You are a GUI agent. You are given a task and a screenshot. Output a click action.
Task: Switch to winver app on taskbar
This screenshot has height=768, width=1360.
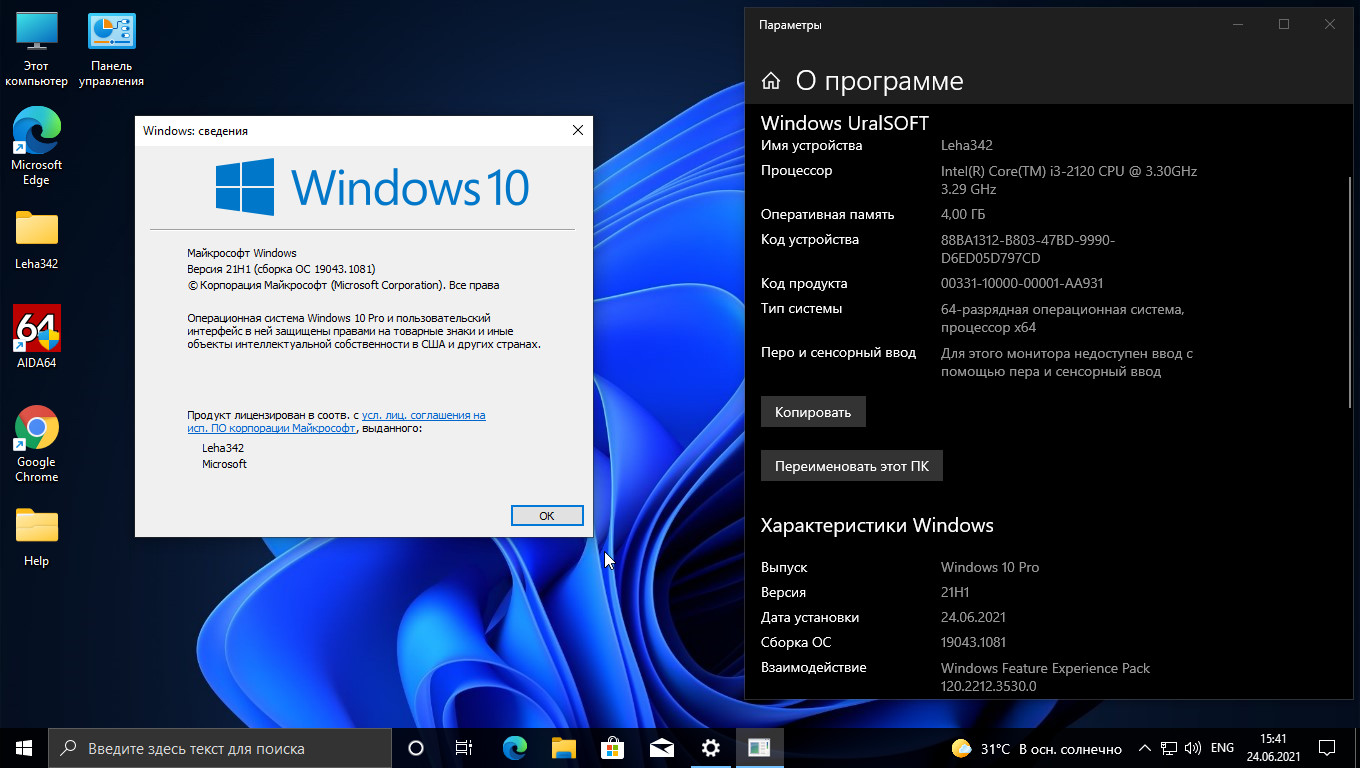point(759,748)
